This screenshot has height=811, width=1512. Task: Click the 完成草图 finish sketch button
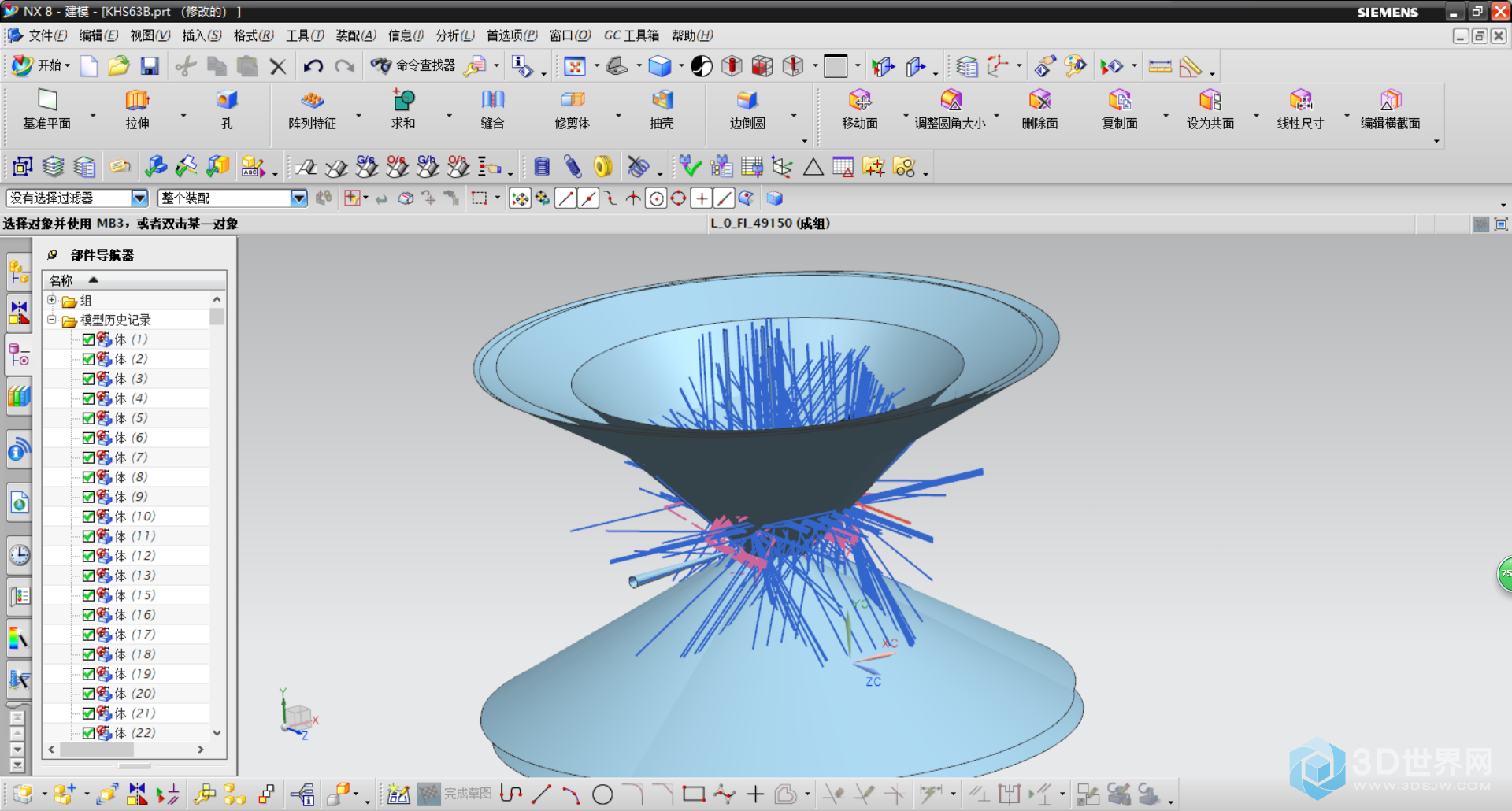pyautogui.click(x=455, y=794)
